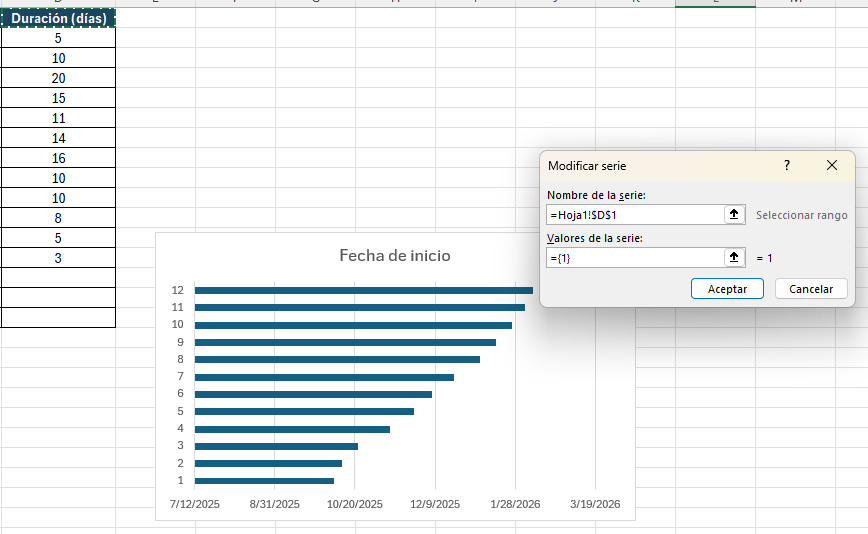
Task: Click range selector icon for series name
Action: [x=735, y=215]
